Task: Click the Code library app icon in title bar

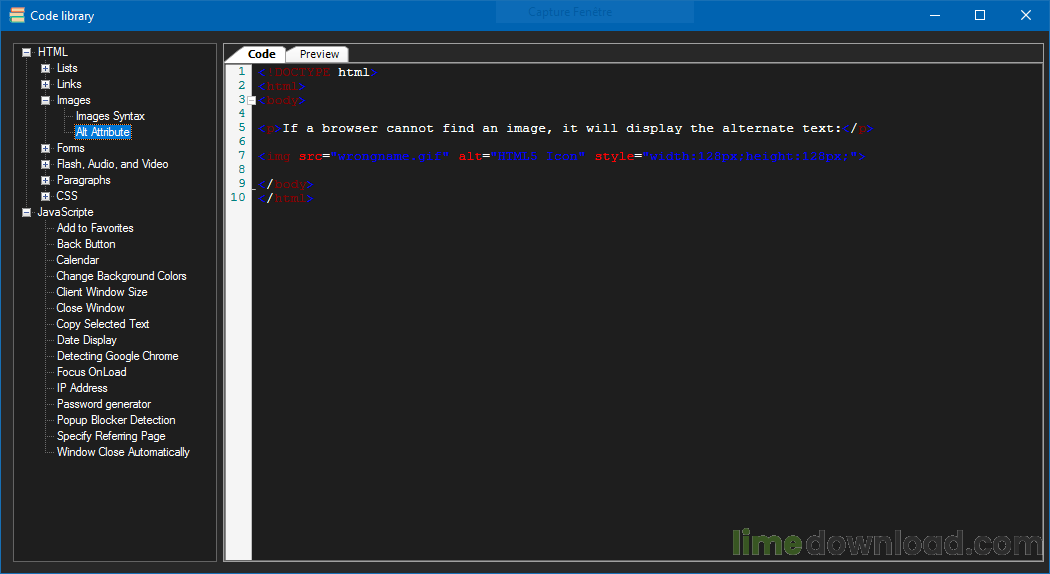Action: pos(17,15)
